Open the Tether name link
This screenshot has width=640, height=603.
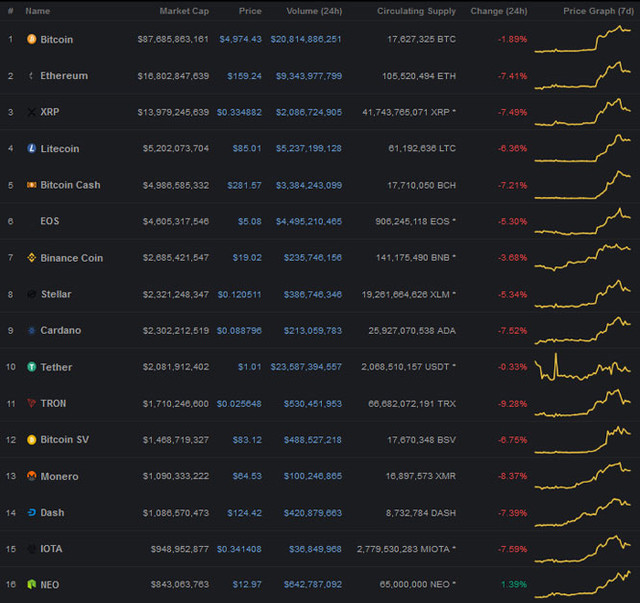pos(56,367)
